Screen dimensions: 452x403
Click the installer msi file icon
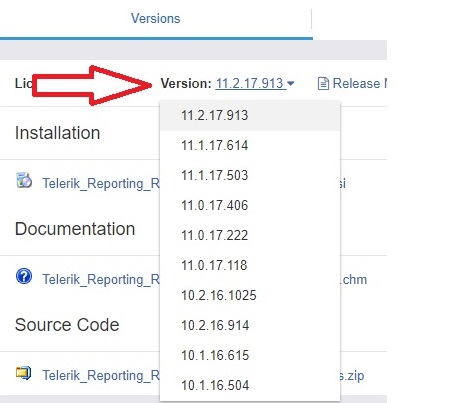pyautogui.click(x=24, y=180)
